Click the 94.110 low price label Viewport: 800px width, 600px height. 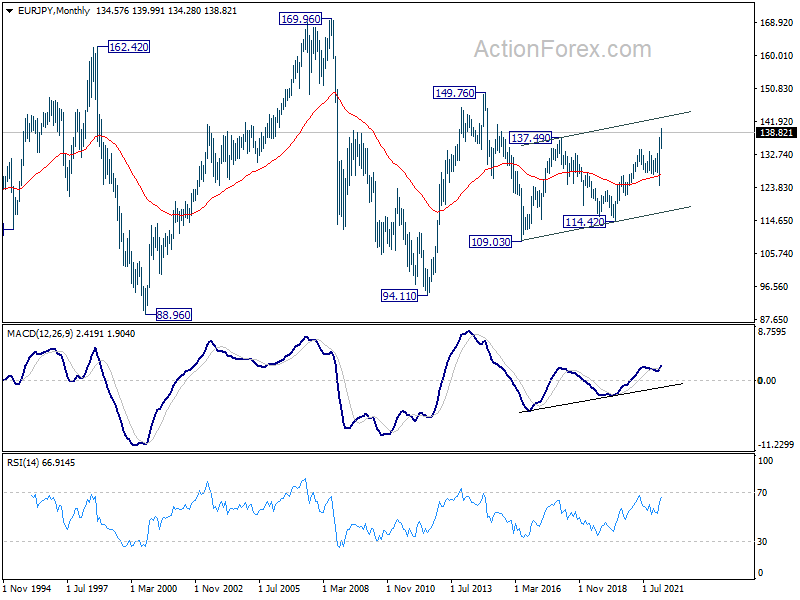399,296
